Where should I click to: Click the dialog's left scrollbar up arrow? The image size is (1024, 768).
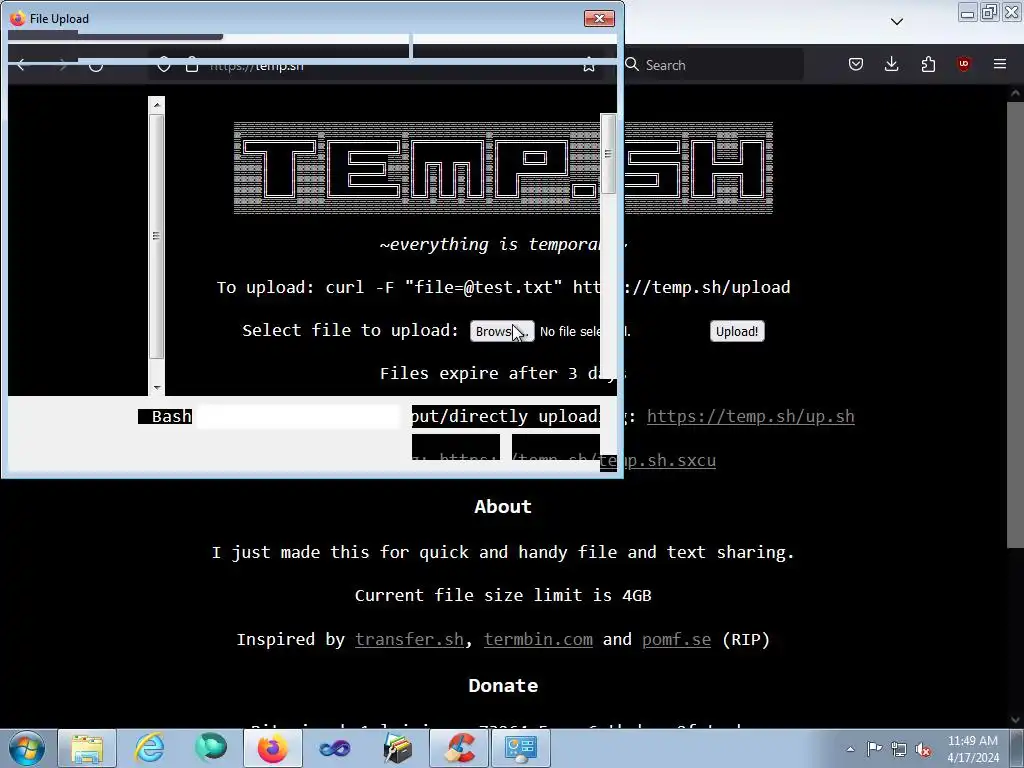[157, 104]
